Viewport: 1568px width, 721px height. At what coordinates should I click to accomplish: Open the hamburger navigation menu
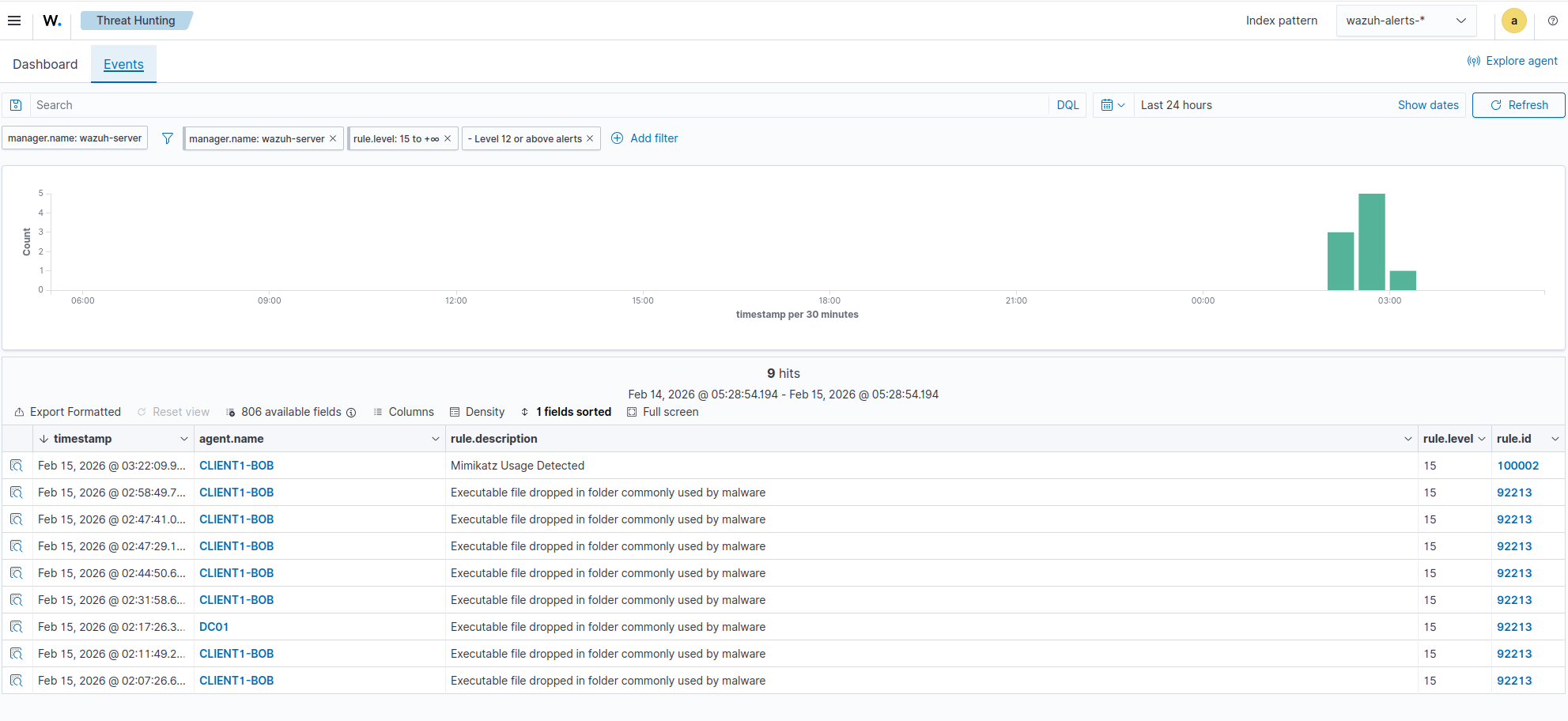[x=14, y=21]
